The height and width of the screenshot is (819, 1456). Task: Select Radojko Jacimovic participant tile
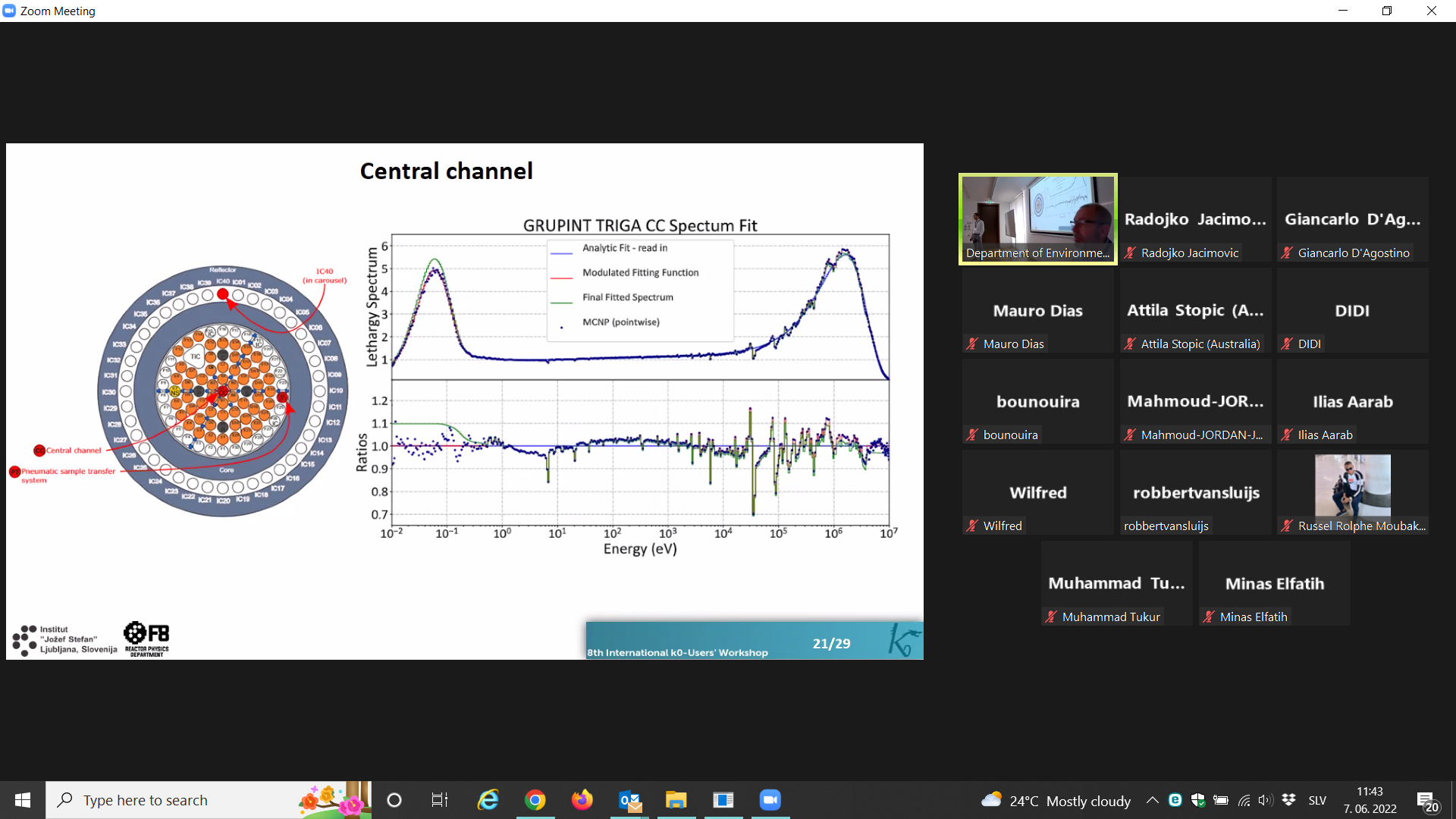pos(1195,219)
